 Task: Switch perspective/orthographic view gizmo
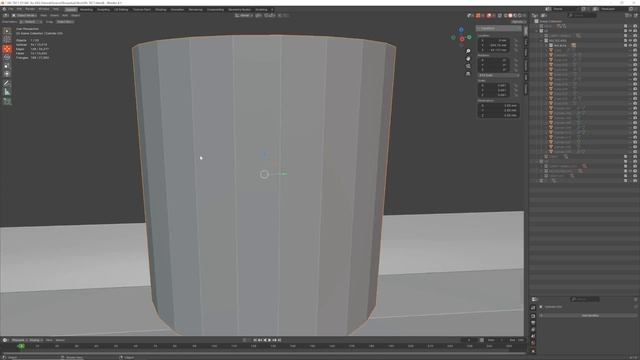[468, 74]
